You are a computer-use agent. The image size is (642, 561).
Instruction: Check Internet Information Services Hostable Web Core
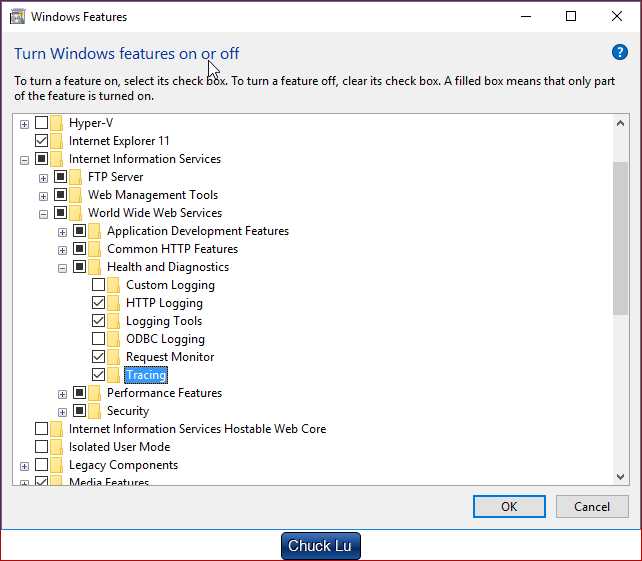41,429
